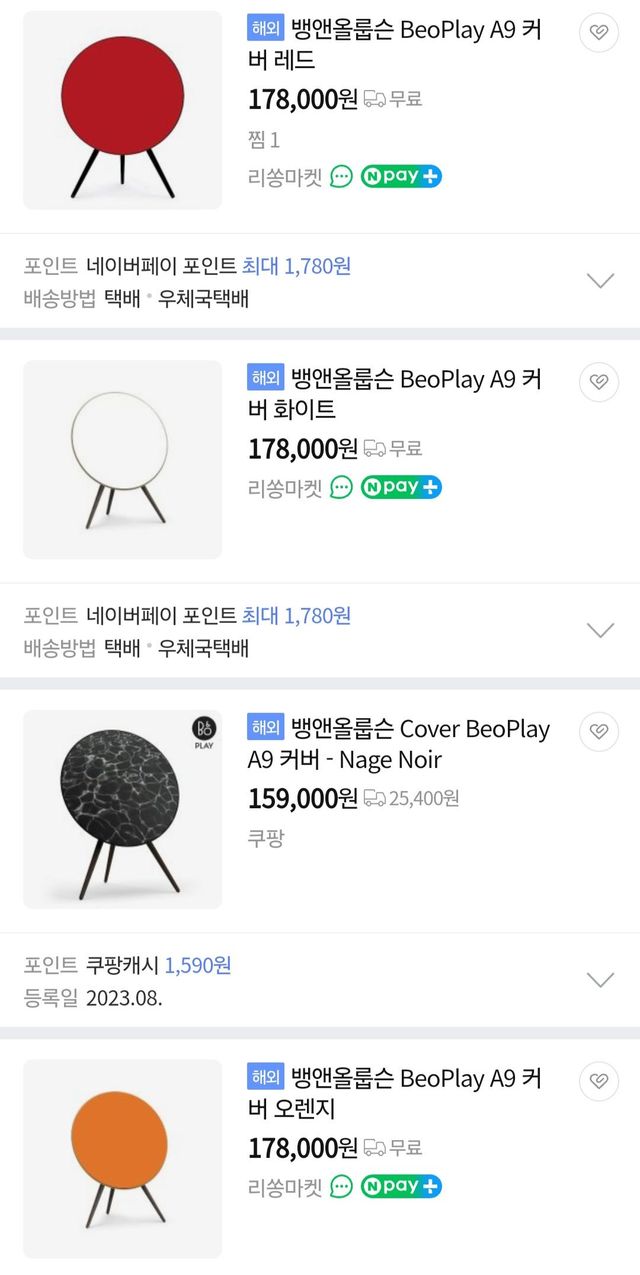Toggle wishlist heart for orange BeoPlay A9 cover
This screenshot has height=1275, width=640.
tap(599, 1081)
